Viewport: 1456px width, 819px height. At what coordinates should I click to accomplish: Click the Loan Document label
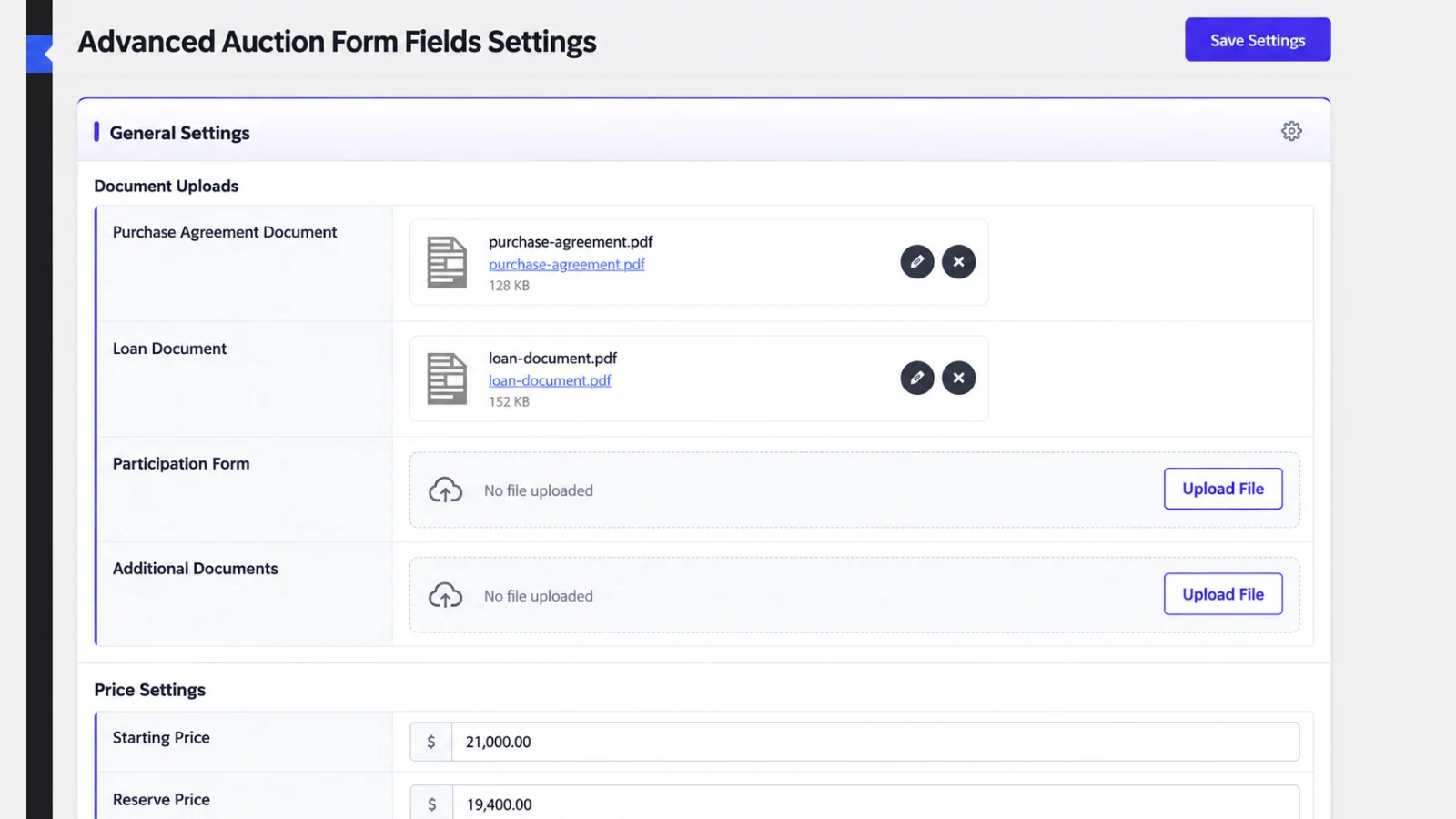pyautogui.click(x=169, y=349)
